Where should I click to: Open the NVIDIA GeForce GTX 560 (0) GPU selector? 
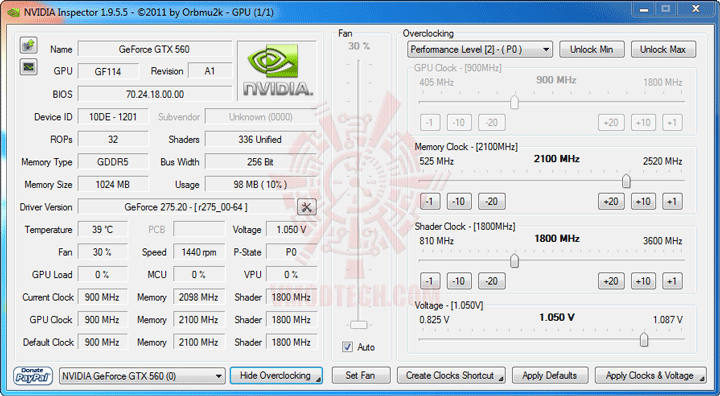click(142, 376)
